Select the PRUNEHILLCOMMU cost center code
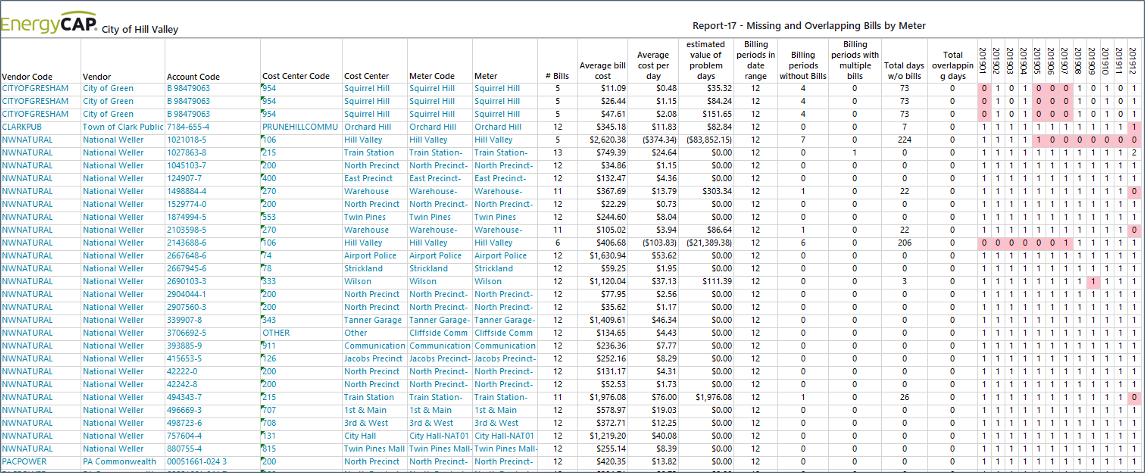Image resolution: width=1145 pixels, height=473 pixels. point(298,127)
